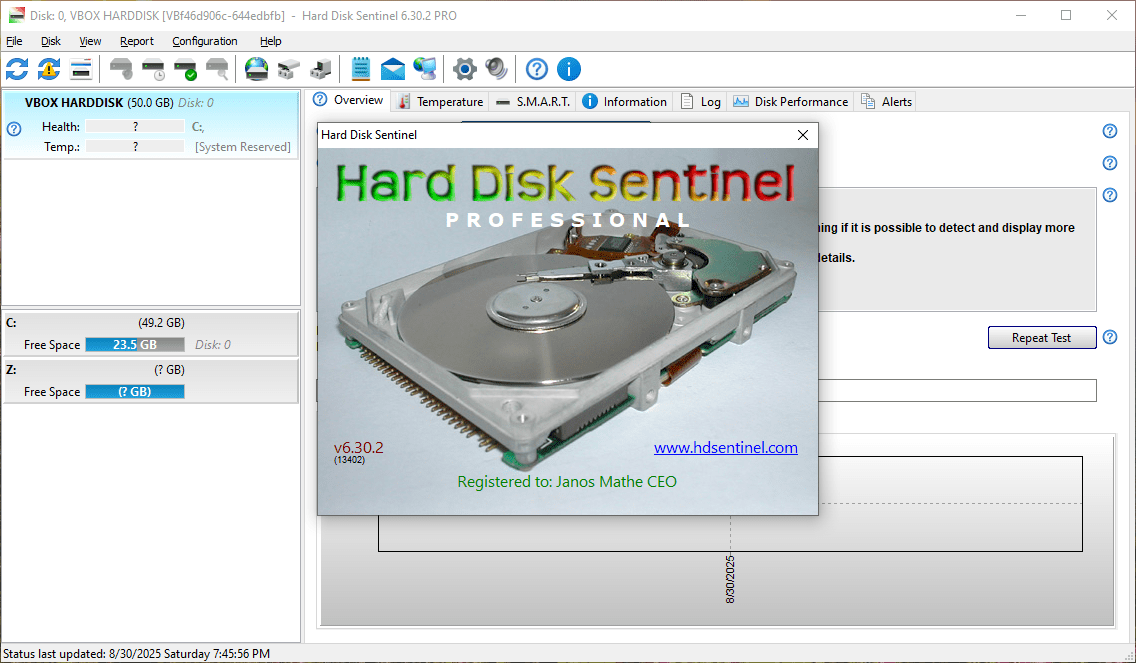Click the speaker sound toolbar icon
The image size is (1136, 663).
(x=496, y=69)
